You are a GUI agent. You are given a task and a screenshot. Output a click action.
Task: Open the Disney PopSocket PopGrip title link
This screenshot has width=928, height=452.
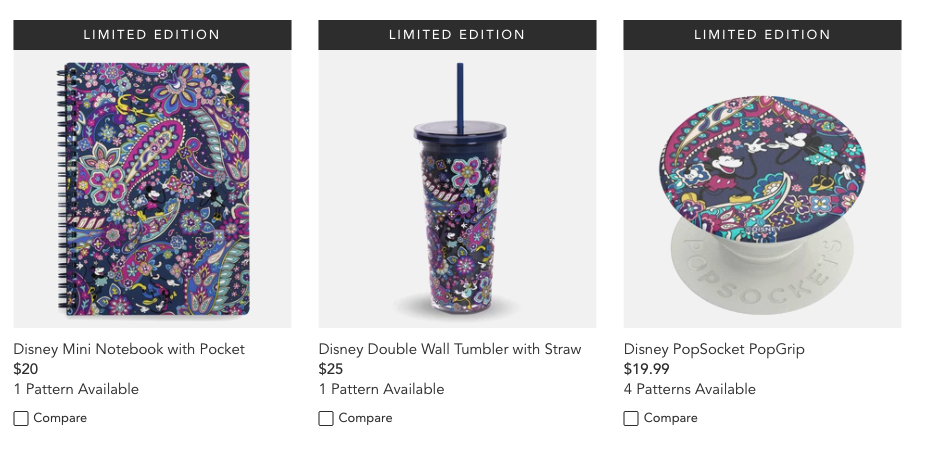(x=714, y=349)
